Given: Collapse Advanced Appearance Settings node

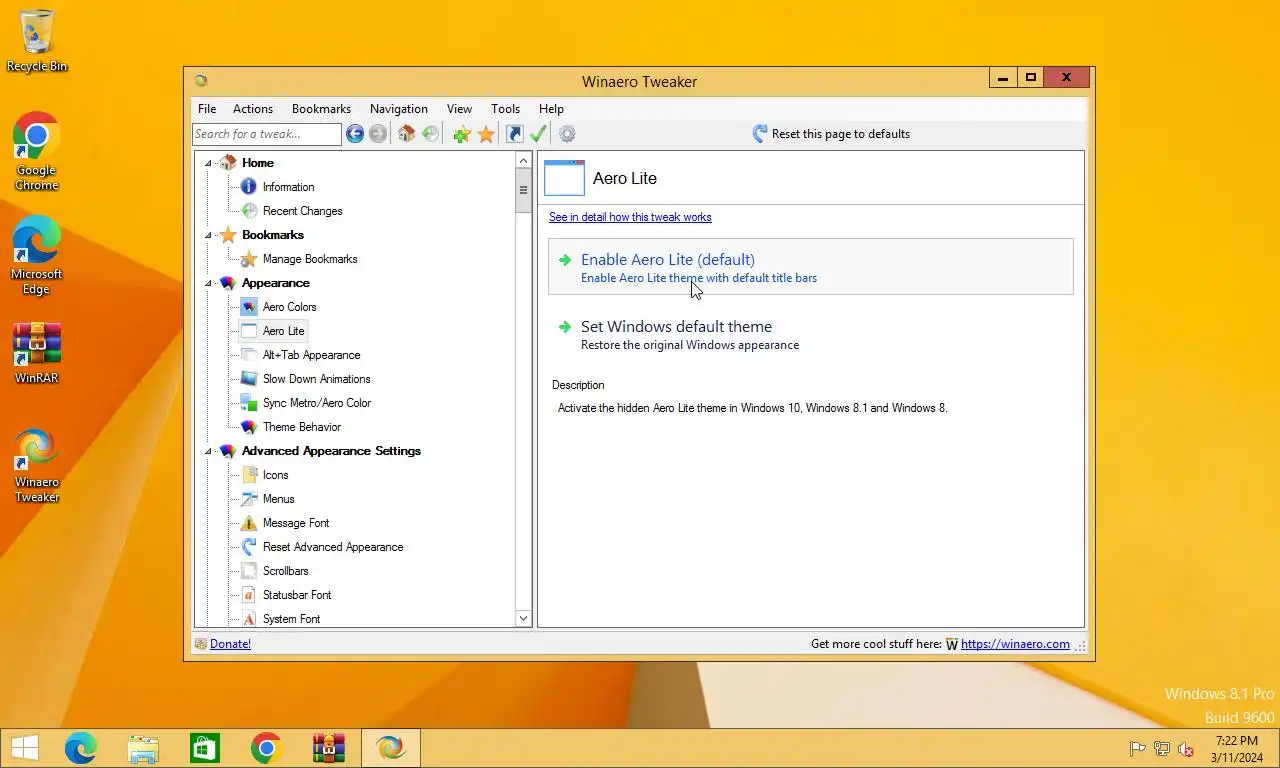Looking at the screenshot, I should pyautogui.click(x=209, y=451).
